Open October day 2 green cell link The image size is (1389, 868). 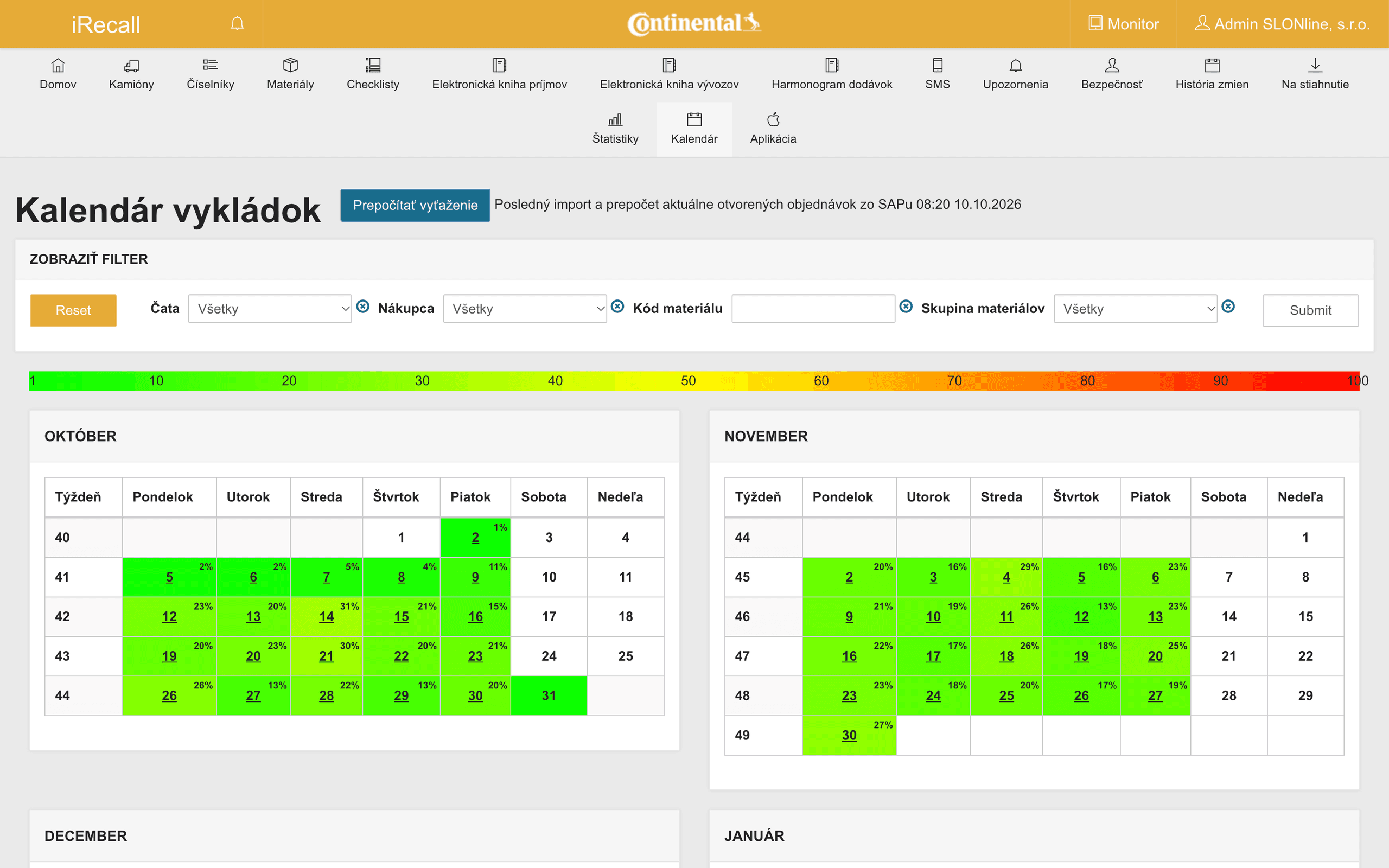(x=475, y=537)
